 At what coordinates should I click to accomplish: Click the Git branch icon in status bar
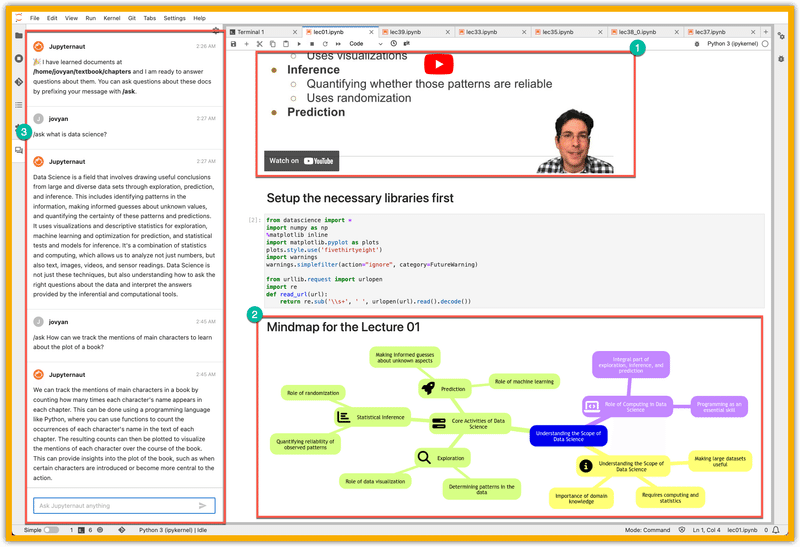(121, 530)
